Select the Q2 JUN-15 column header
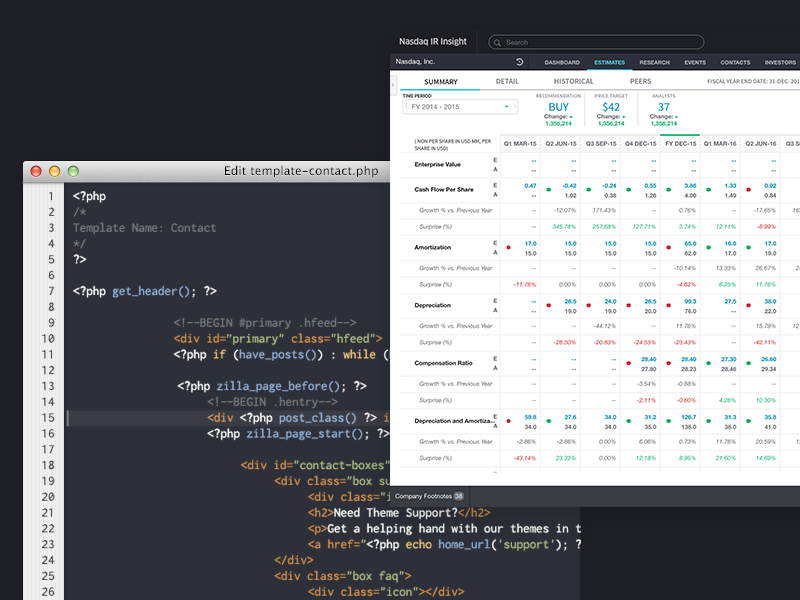 click(x=561, y=144)
